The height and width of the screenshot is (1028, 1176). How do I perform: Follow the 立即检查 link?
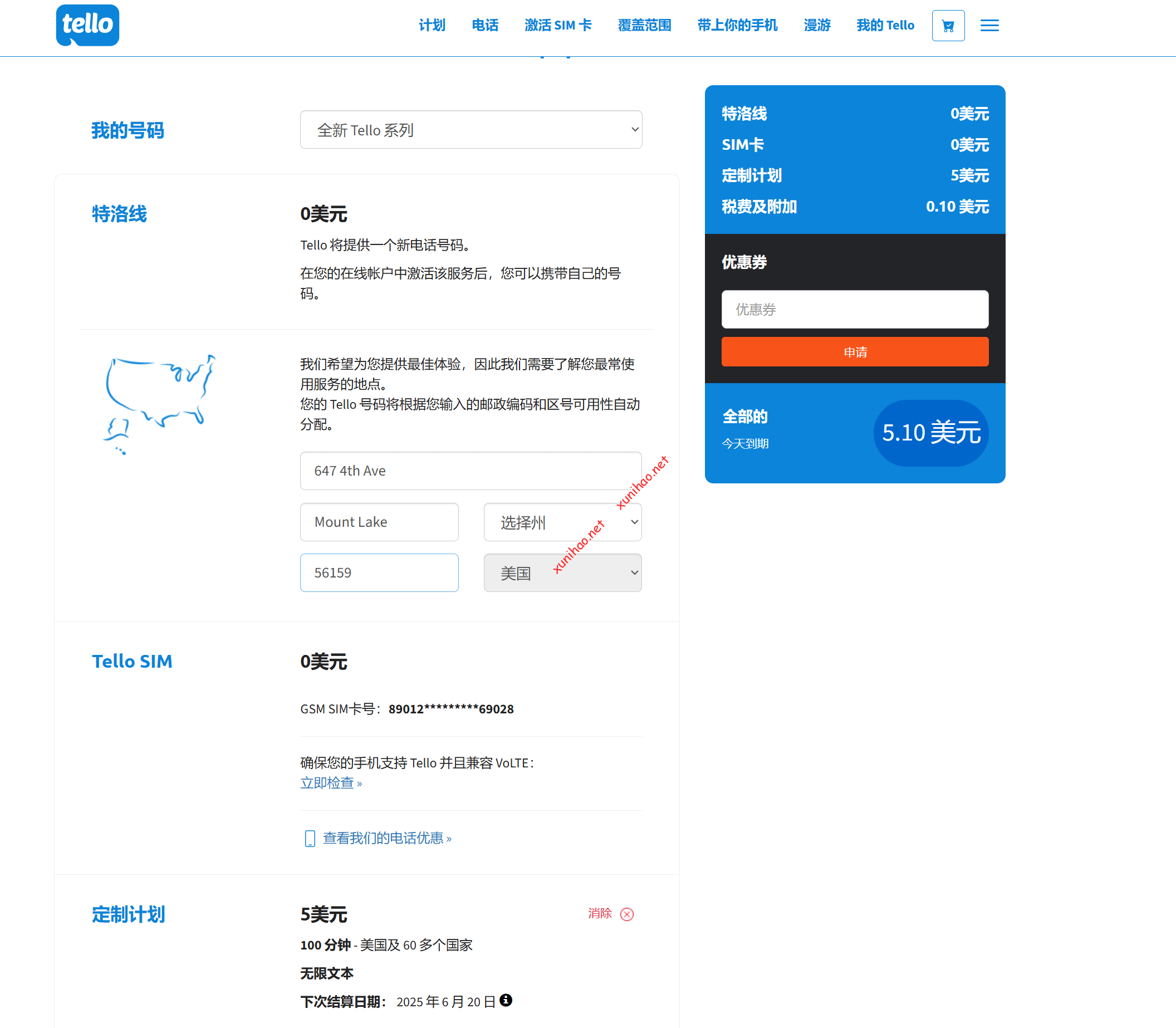point(331,783)
